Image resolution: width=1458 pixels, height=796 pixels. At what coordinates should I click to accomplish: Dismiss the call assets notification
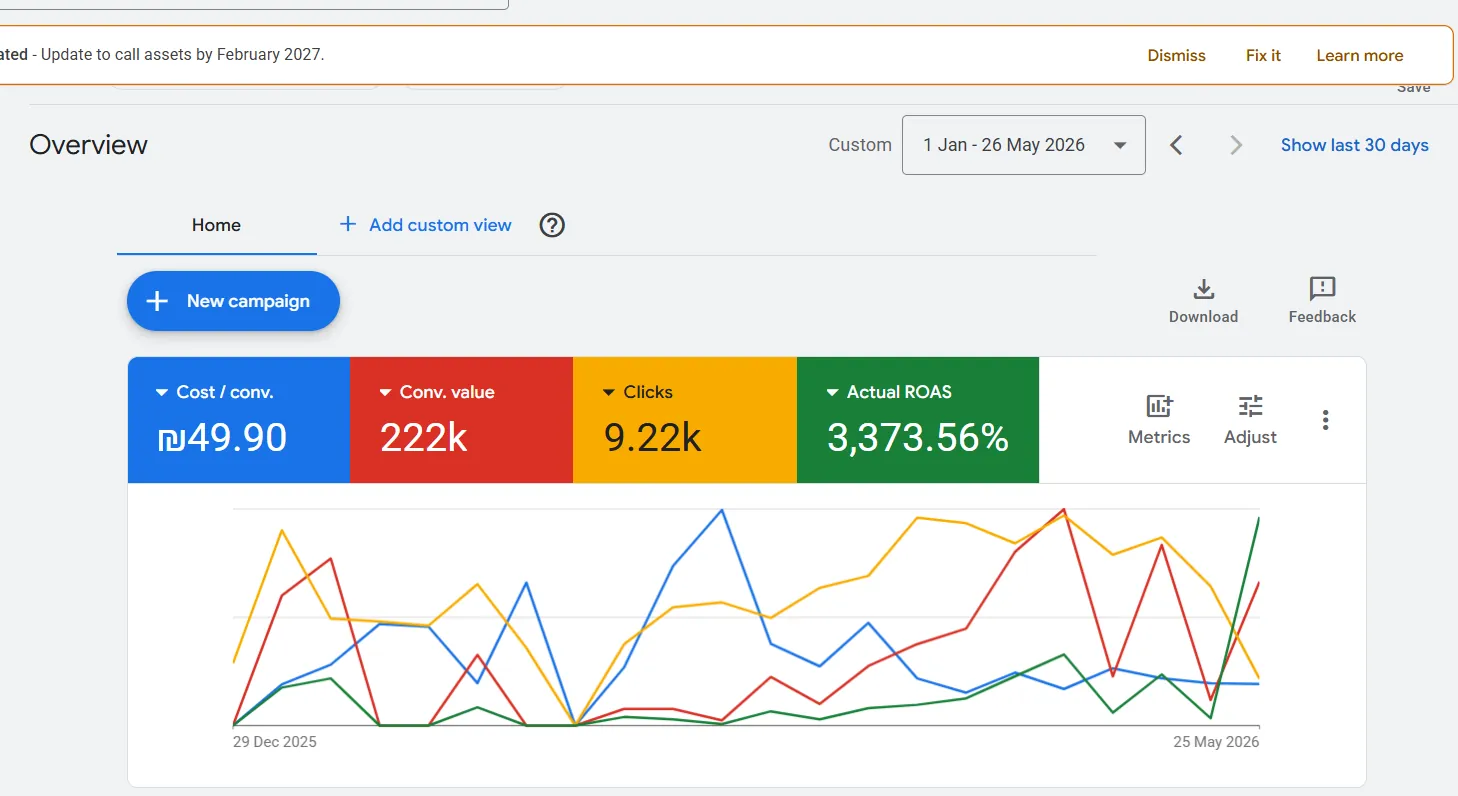click(x=1177, y=56)
